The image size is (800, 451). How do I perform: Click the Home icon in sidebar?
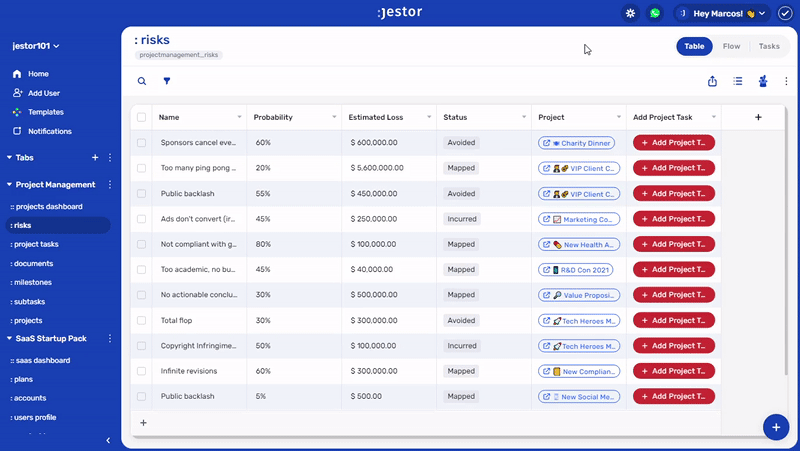[x=17, y=74]
